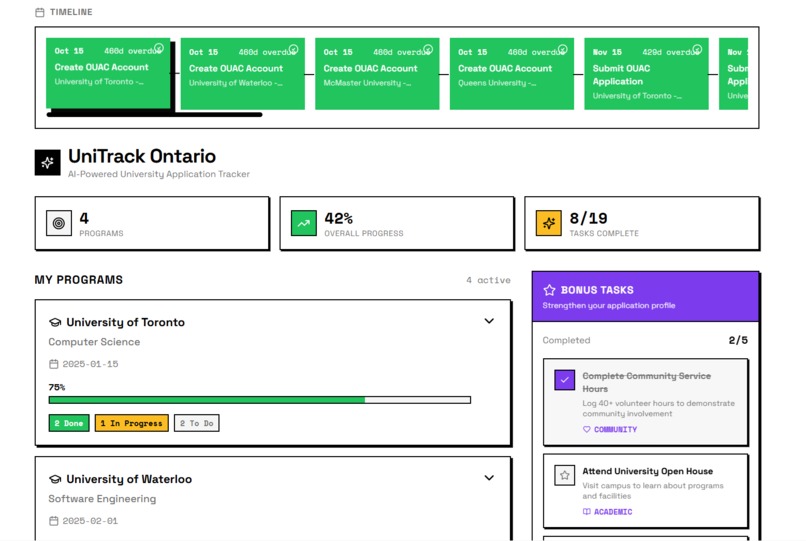Expand the University of Waterloo program card
Viewport: 806px width, 541px height.
(489, 478)
